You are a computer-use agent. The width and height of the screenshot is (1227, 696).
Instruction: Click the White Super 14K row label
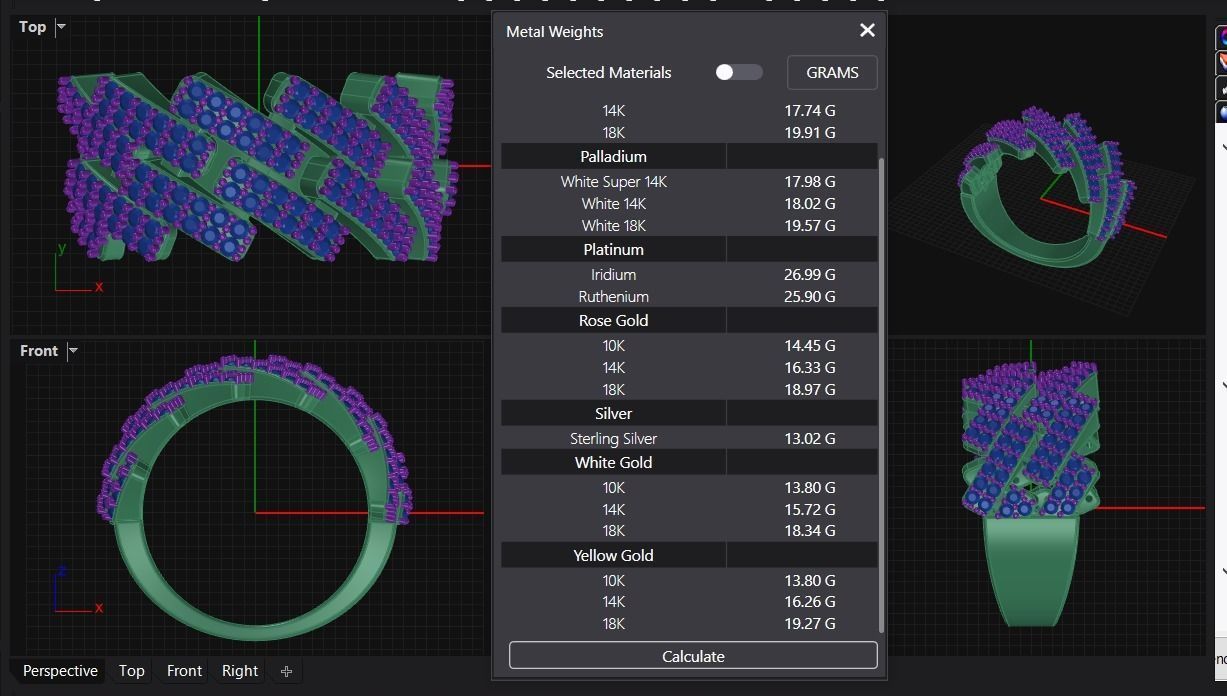click(x=613, y=182)
